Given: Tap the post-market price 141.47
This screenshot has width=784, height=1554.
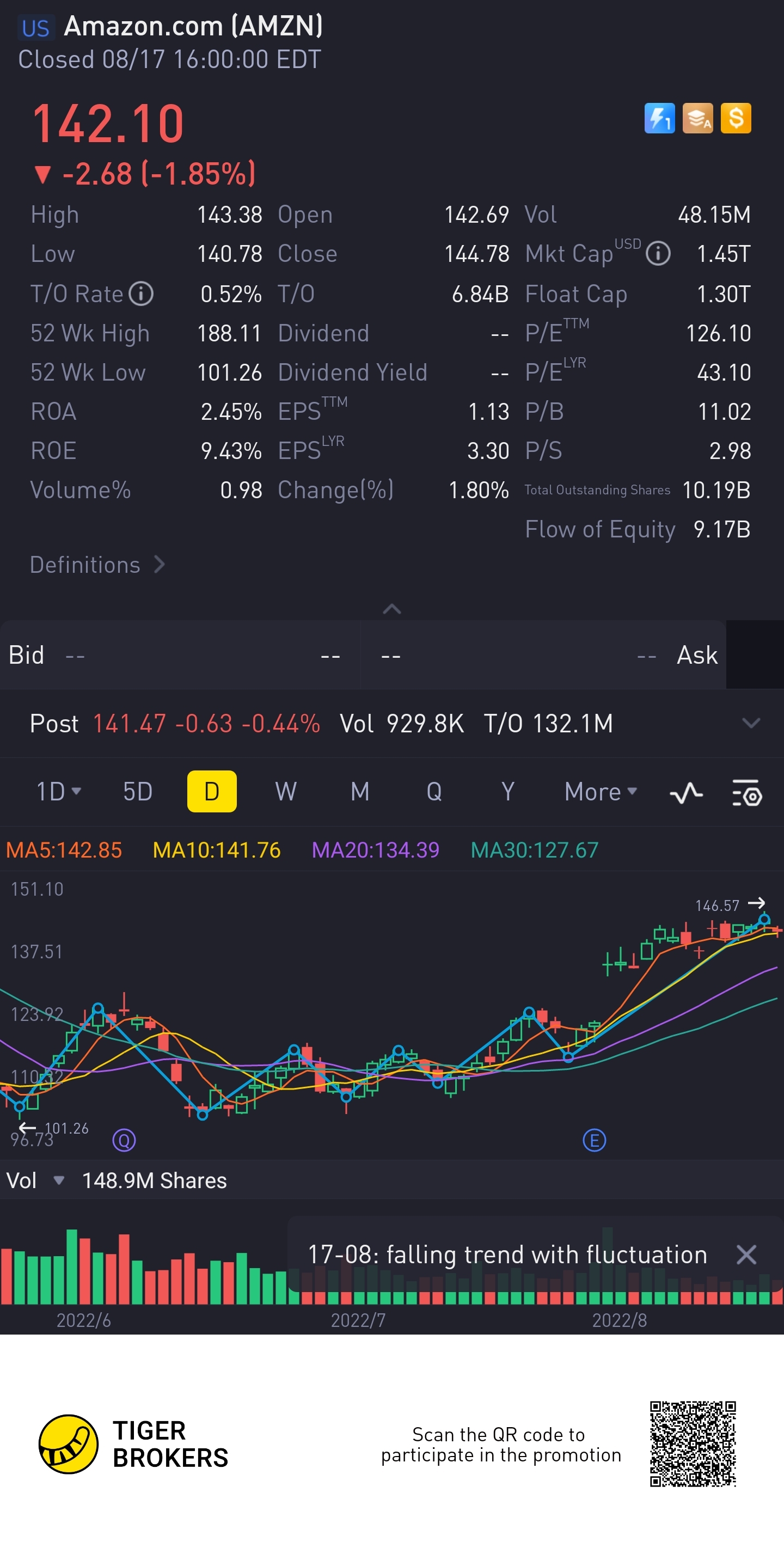Looking at the screenshot, I should tap(129, 723).
